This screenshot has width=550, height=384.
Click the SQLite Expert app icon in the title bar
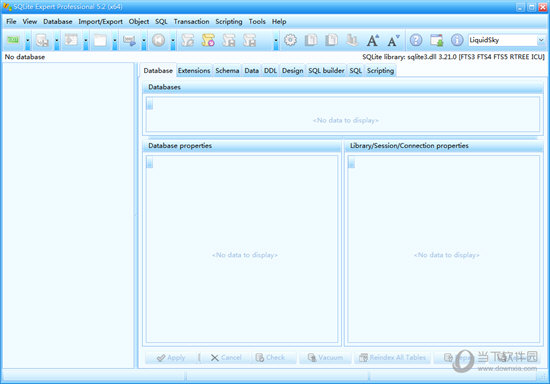[7, 6]
